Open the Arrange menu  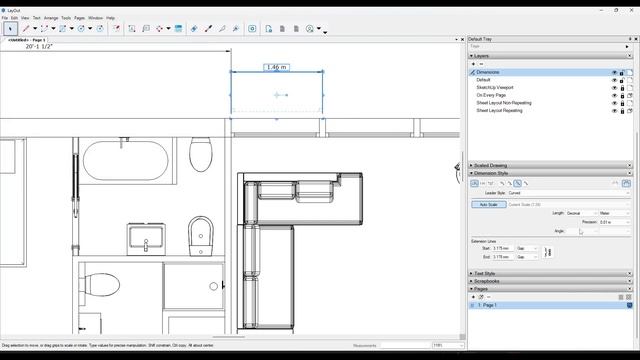[x=51, y=18]
